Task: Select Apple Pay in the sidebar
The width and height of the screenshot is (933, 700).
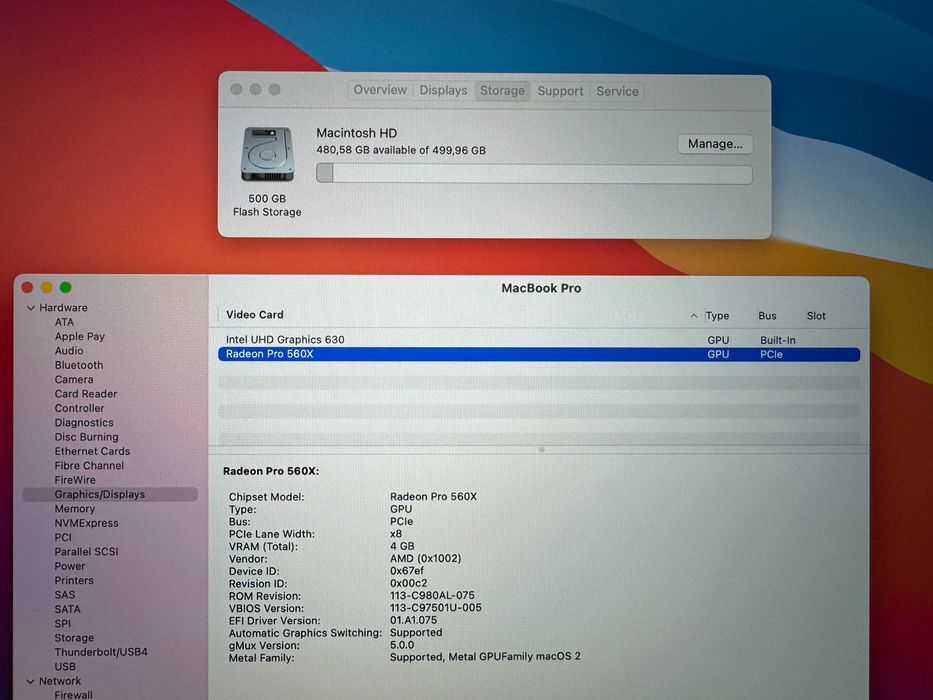Action: (x=80, y=336)
